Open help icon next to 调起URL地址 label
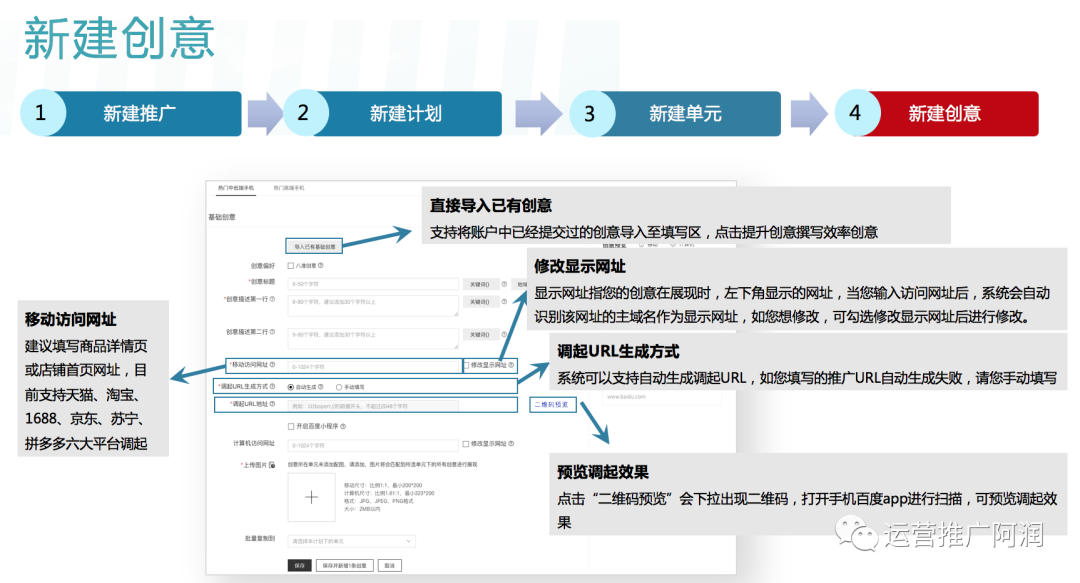This screenshot has height=583, width=1080. click(x=273, y=404)
